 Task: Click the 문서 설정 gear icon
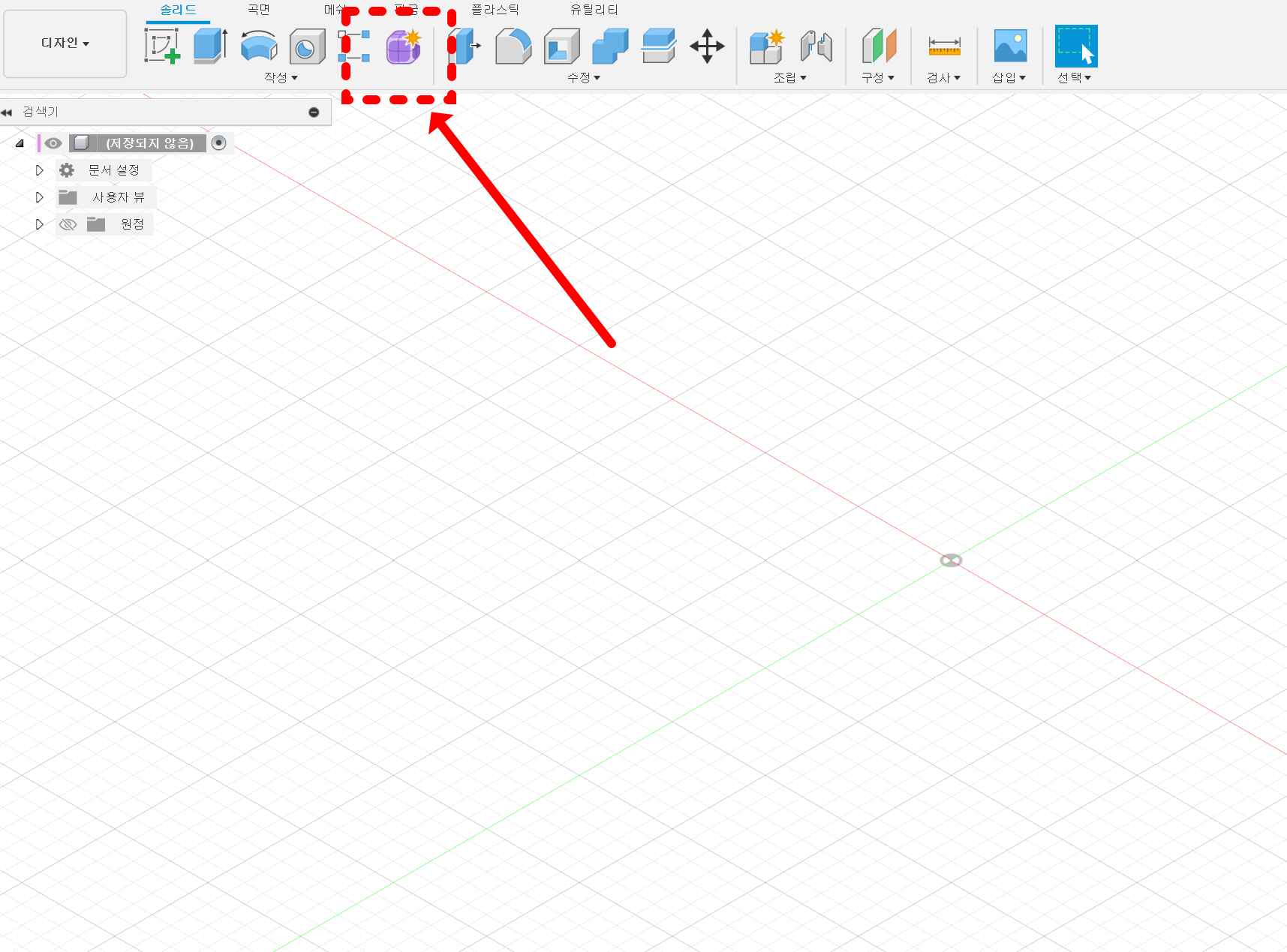[67, 170]
